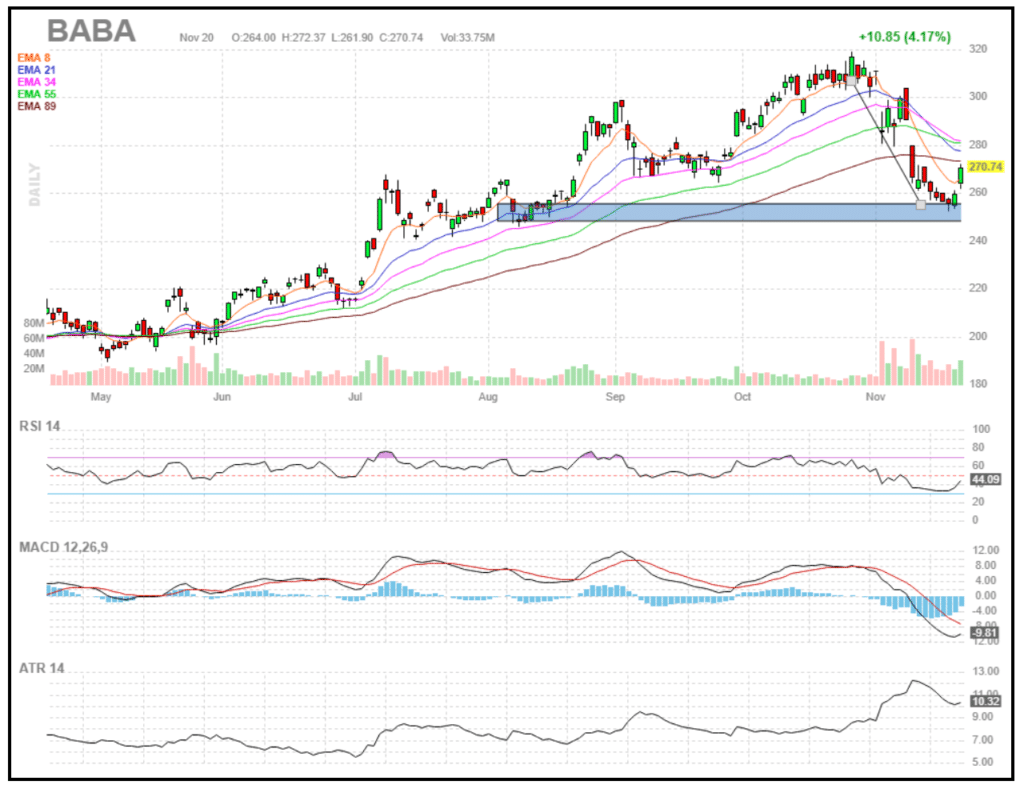Click the open price O:264.00
The width and height of the screenshot is (1024, 789).
coord(253,38)
